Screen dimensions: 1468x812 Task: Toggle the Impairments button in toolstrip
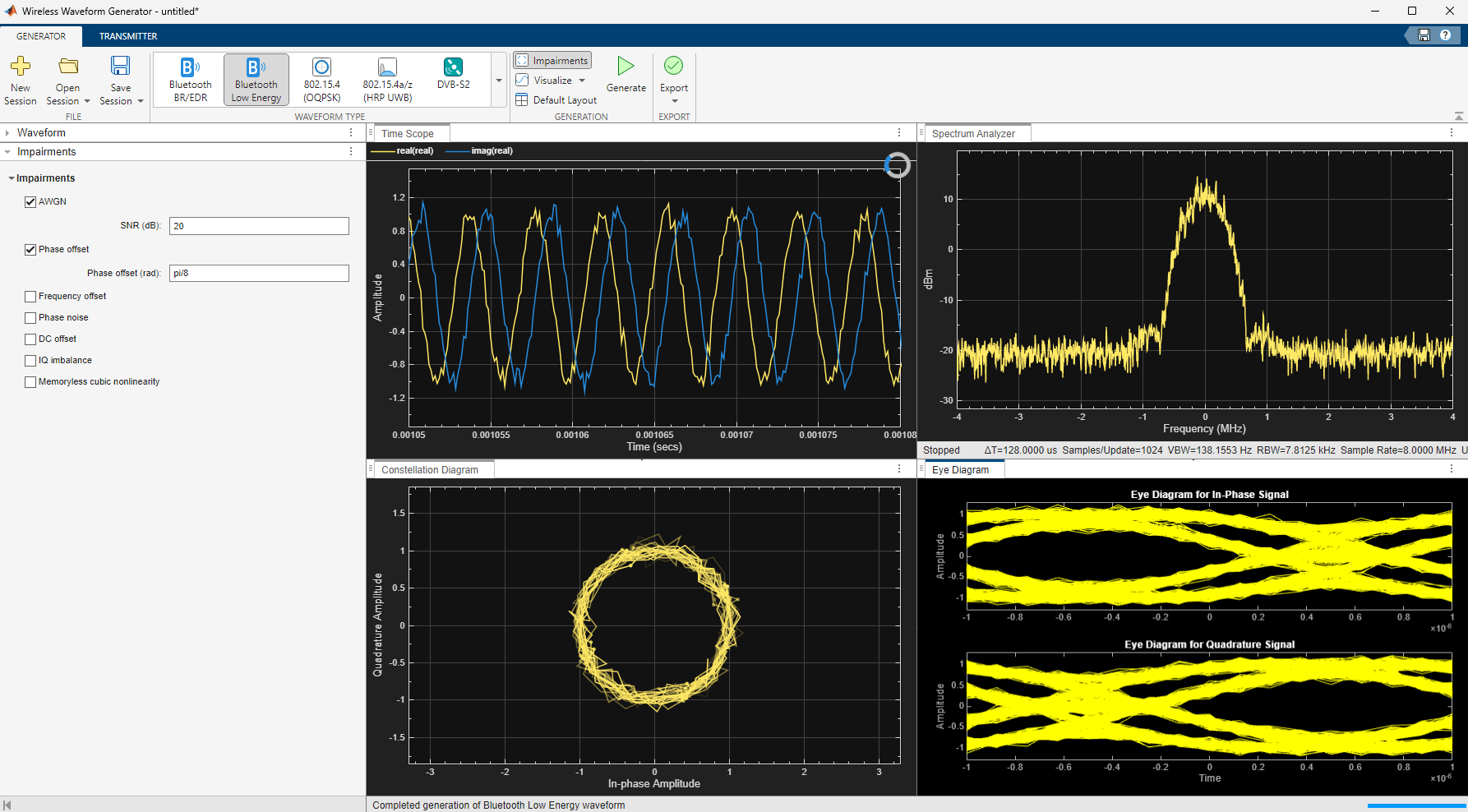pyautogui.click(x=552, y=61)
